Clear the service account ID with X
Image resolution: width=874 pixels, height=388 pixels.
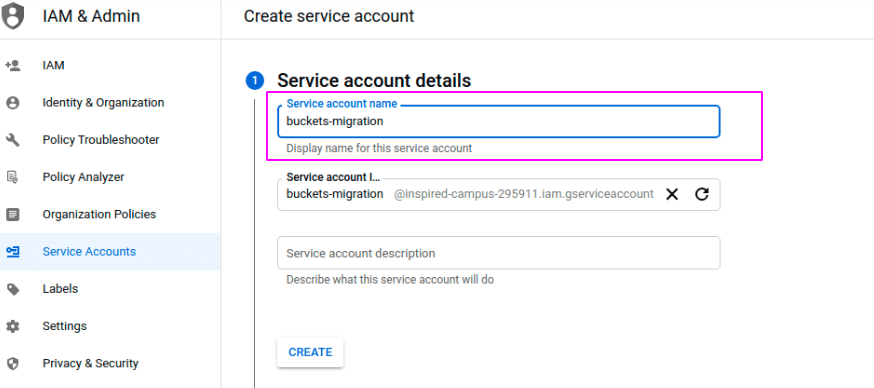672,194
